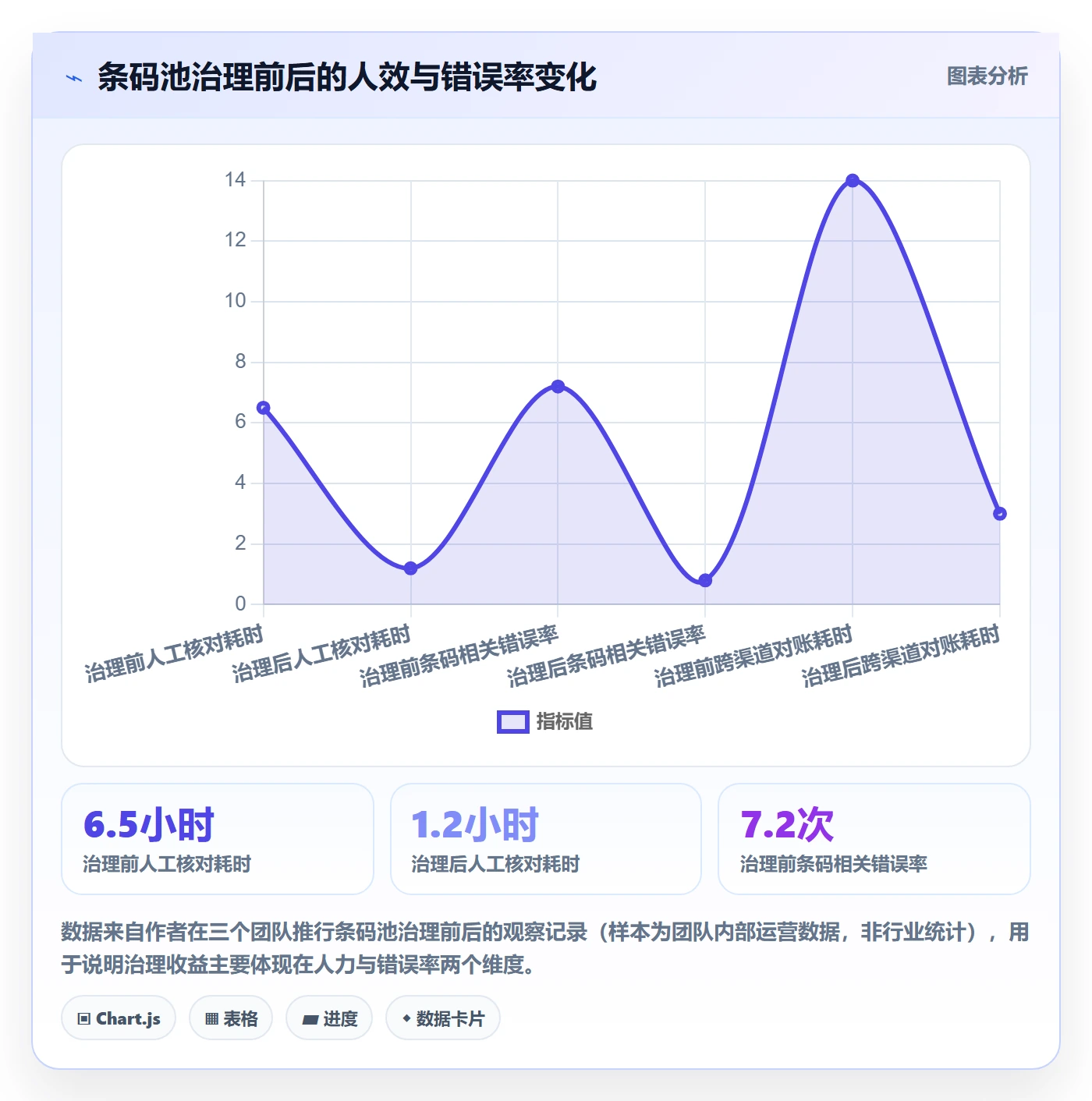The width and height of the screenshot is (1092, 1101).
Task: Click the data point for 治理前条码相关错误率
Action: 558,387
